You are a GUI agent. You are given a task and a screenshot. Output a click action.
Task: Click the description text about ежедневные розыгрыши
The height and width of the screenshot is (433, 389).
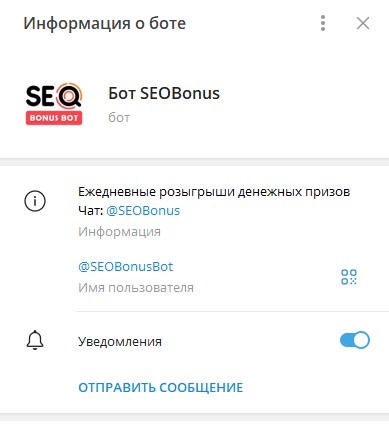pos(214,192)
